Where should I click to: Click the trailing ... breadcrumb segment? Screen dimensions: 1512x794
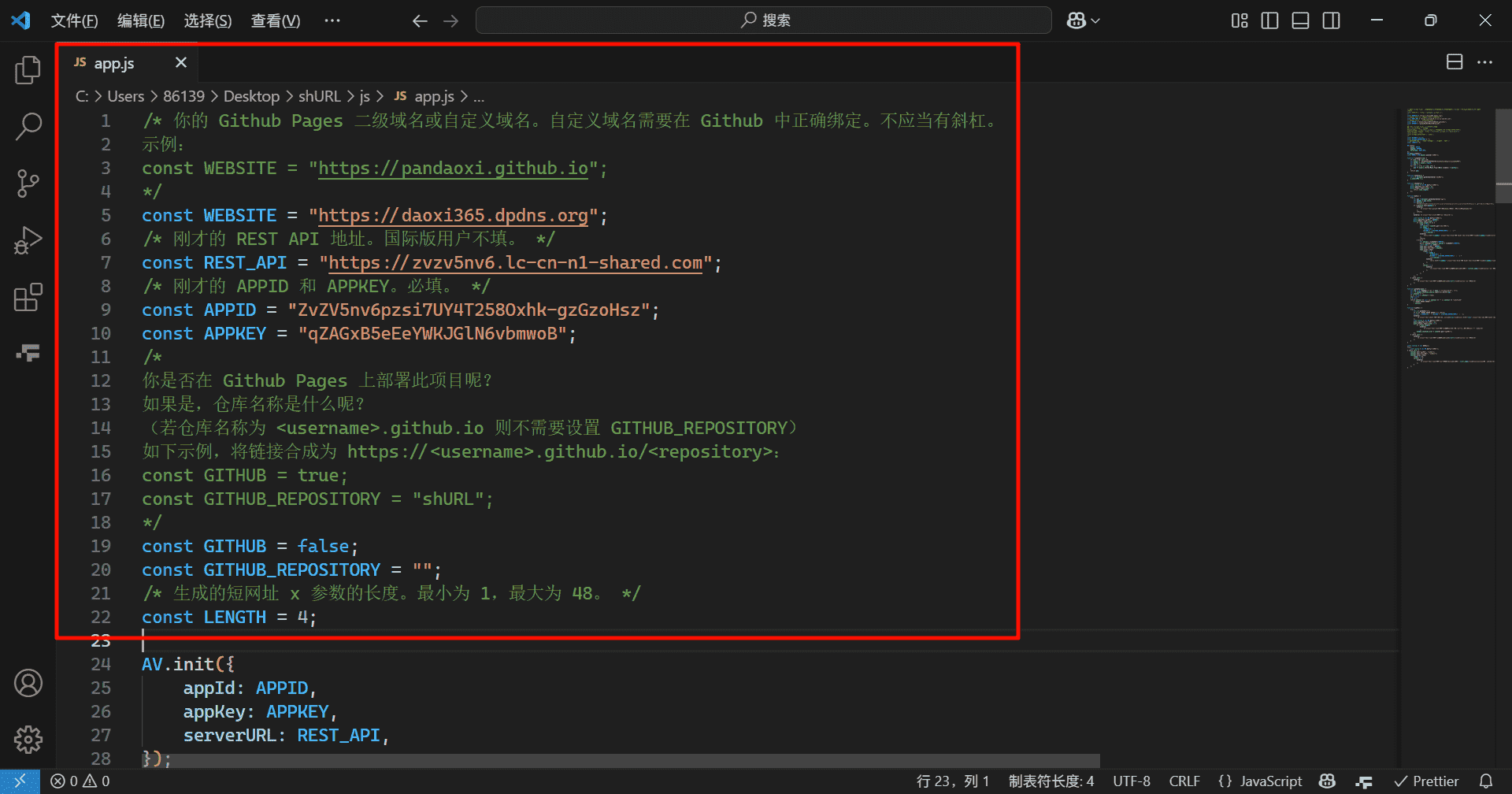click(x=479, y=96)
